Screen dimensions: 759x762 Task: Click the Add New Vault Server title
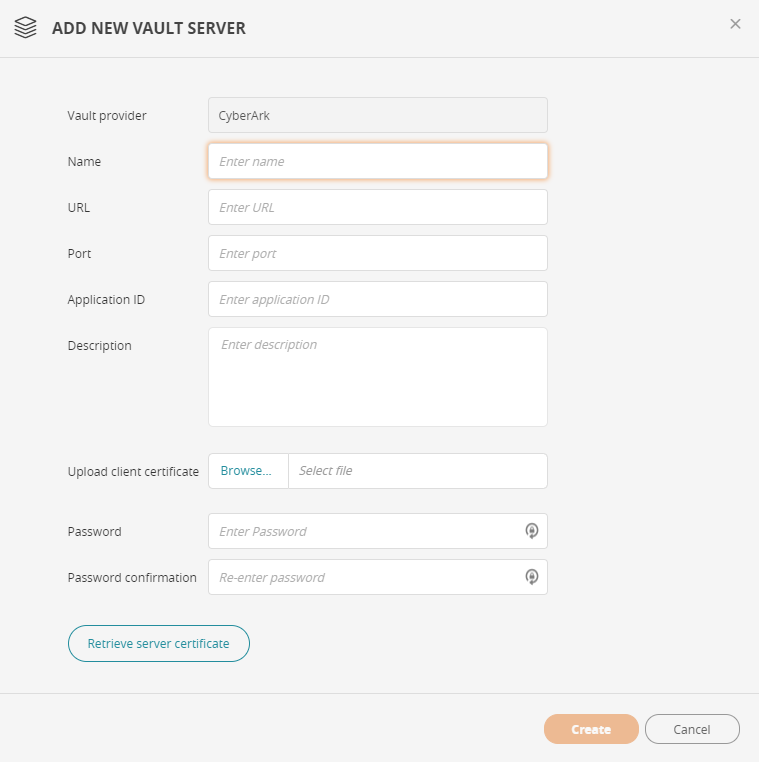click(149, 28)
